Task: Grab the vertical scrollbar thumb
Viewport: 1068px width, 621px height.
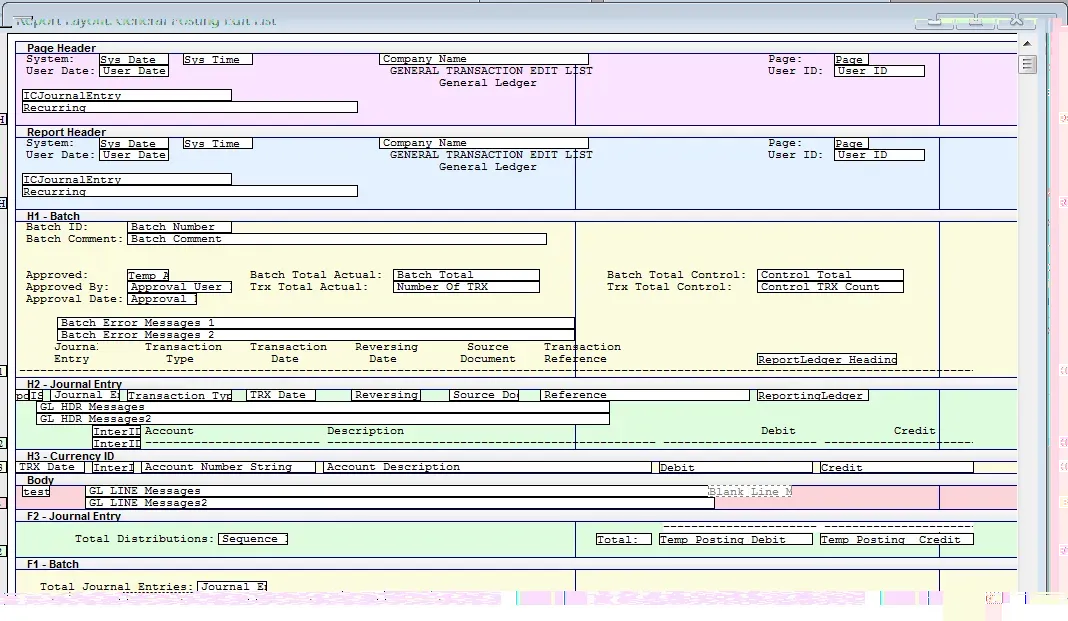Action: tap(1027, 65)
